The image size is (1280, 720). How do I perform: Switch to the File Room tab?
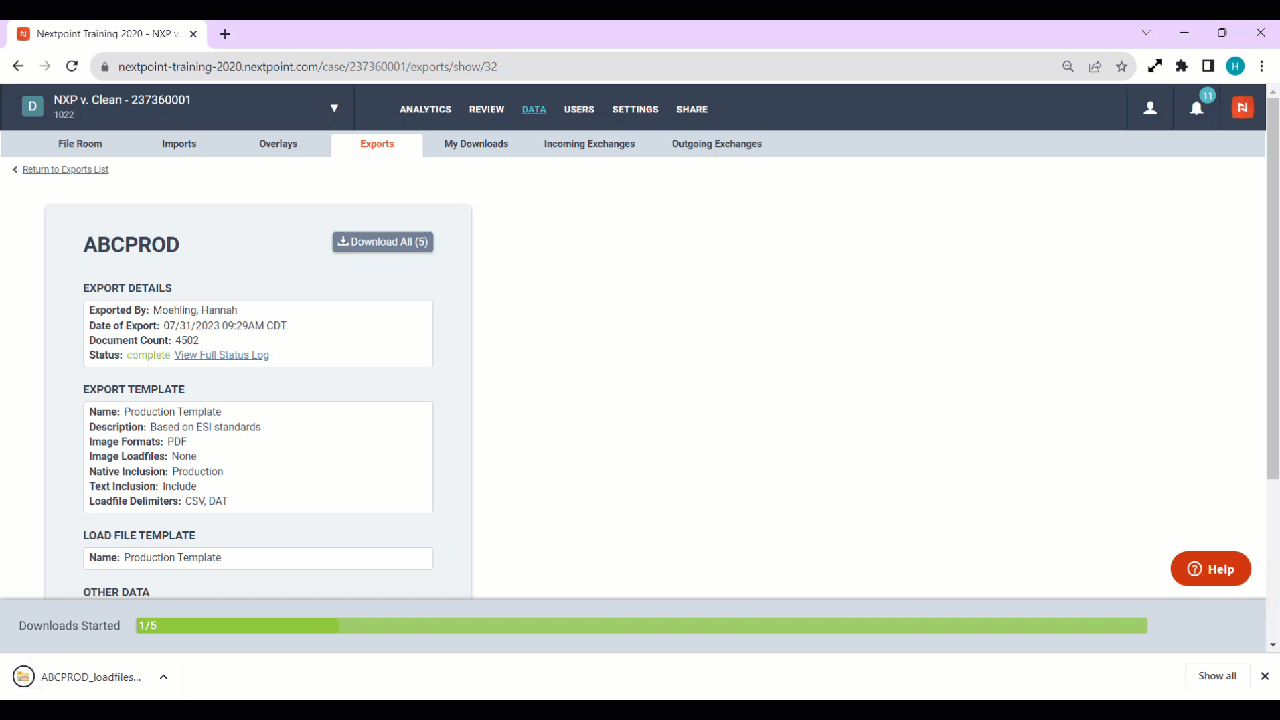pos(80,144)
